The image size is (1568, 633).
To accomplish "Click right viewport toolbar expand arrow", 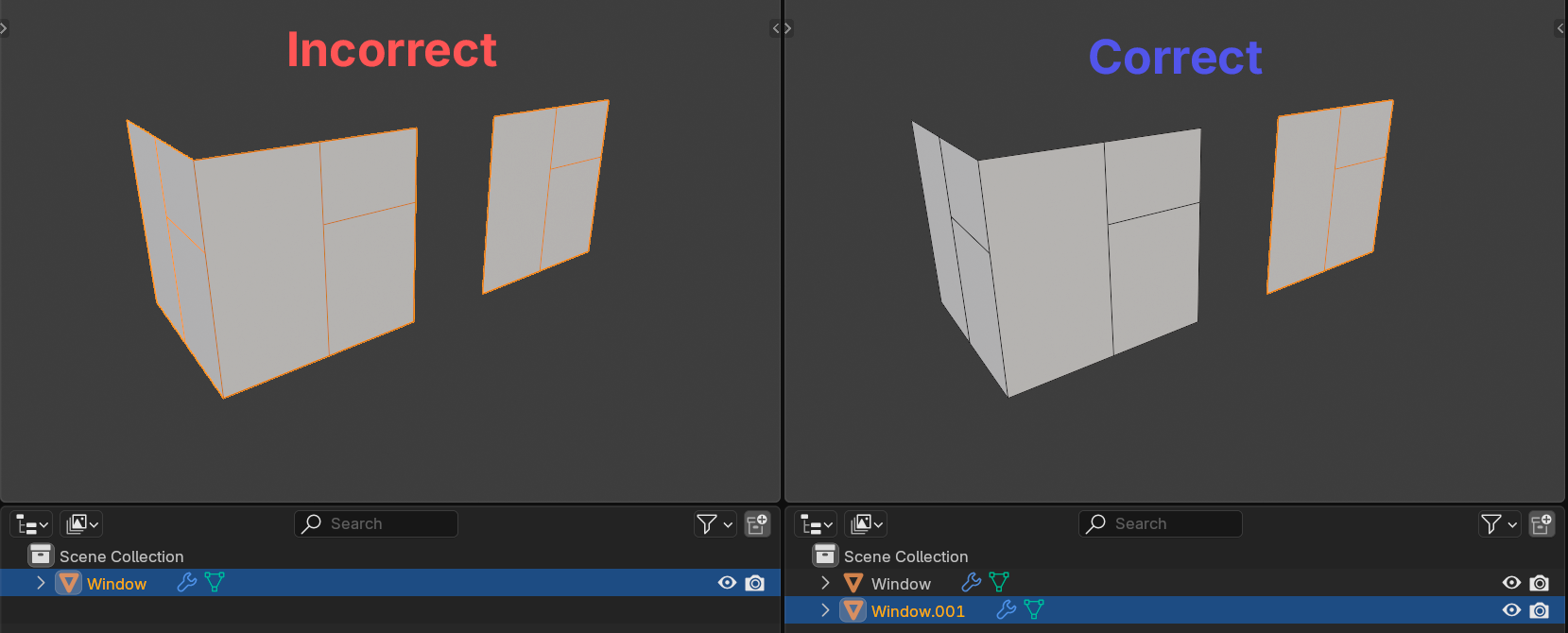I will tap(788, 28).
